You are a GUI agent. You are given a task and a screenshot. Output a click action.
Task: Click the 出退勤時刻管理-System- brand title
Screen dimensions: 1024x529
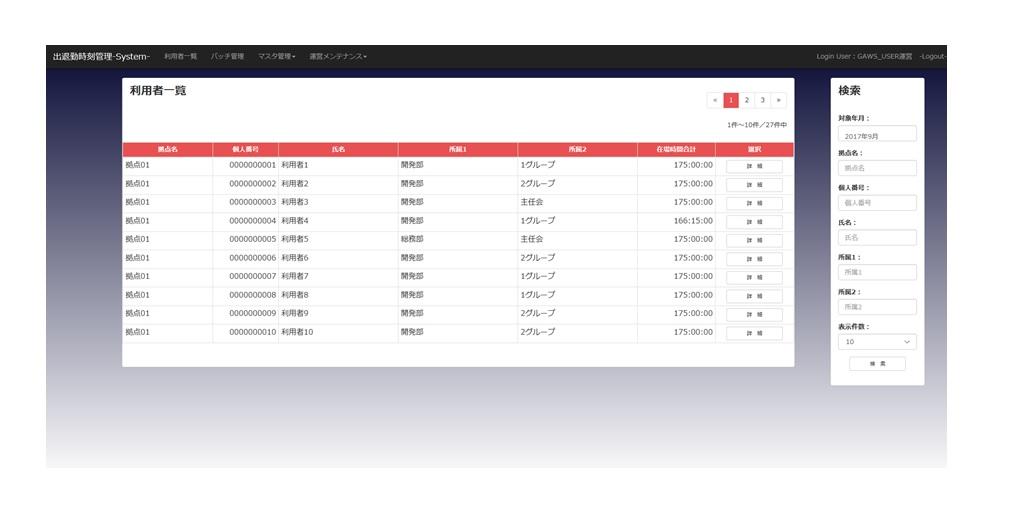101,56
